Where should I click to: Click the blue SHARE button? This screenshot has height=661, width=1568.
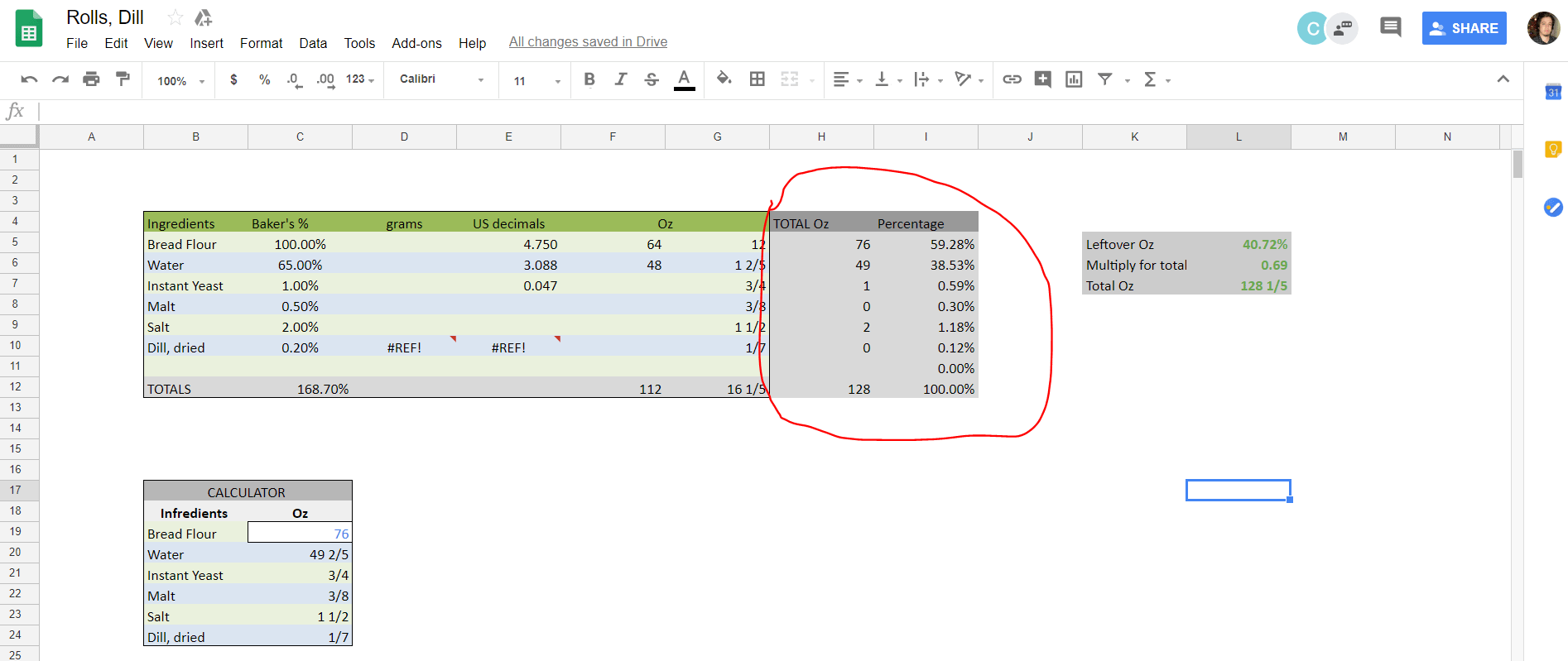click(1464, 28)
